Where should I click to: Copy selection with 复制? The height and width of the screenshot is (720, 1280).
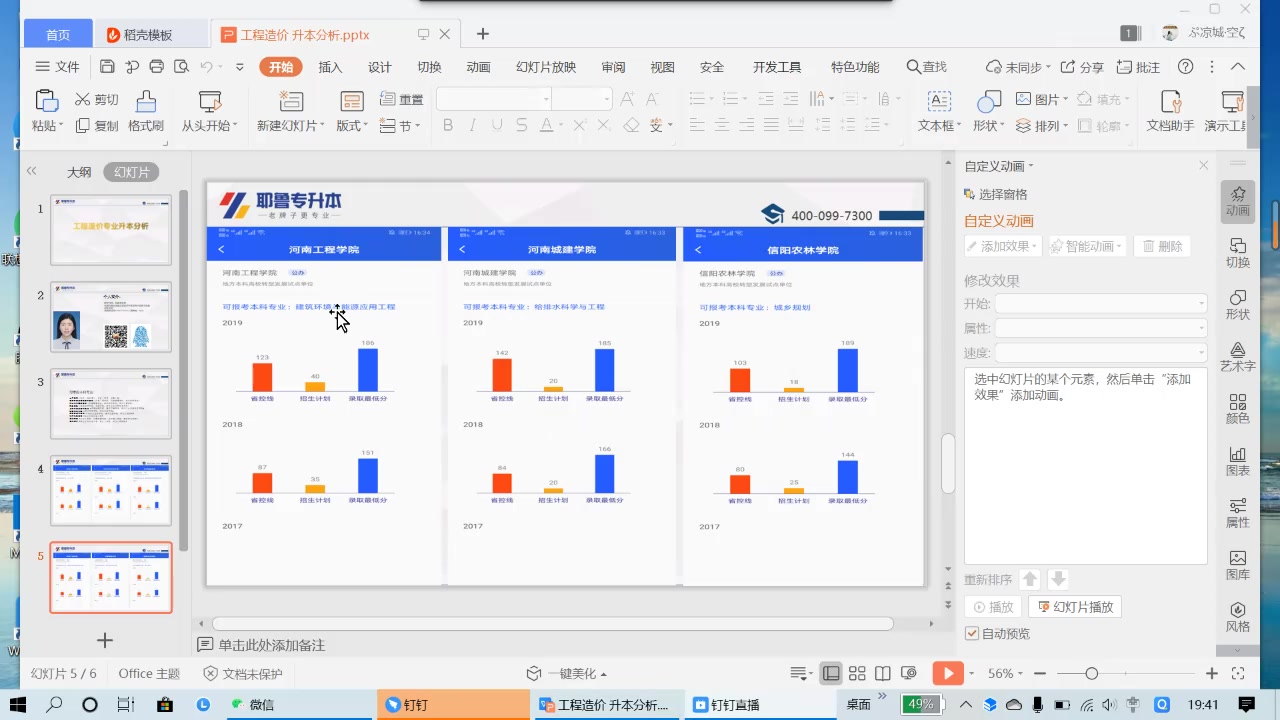(x=97, y=125)
